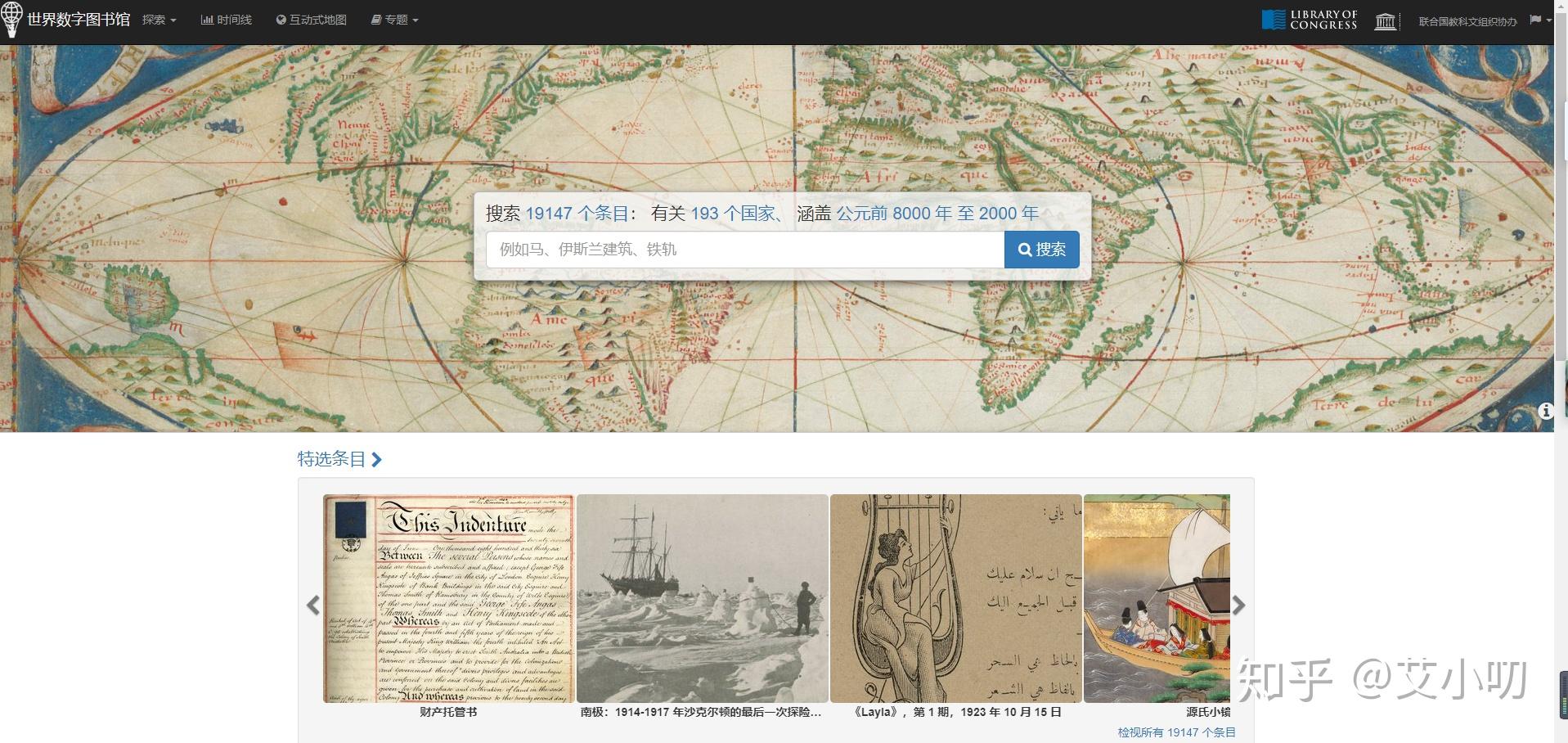Click the blue 搜索 search button
This screenshot has height=743, width=1568.
click(x=1041, y=250)
